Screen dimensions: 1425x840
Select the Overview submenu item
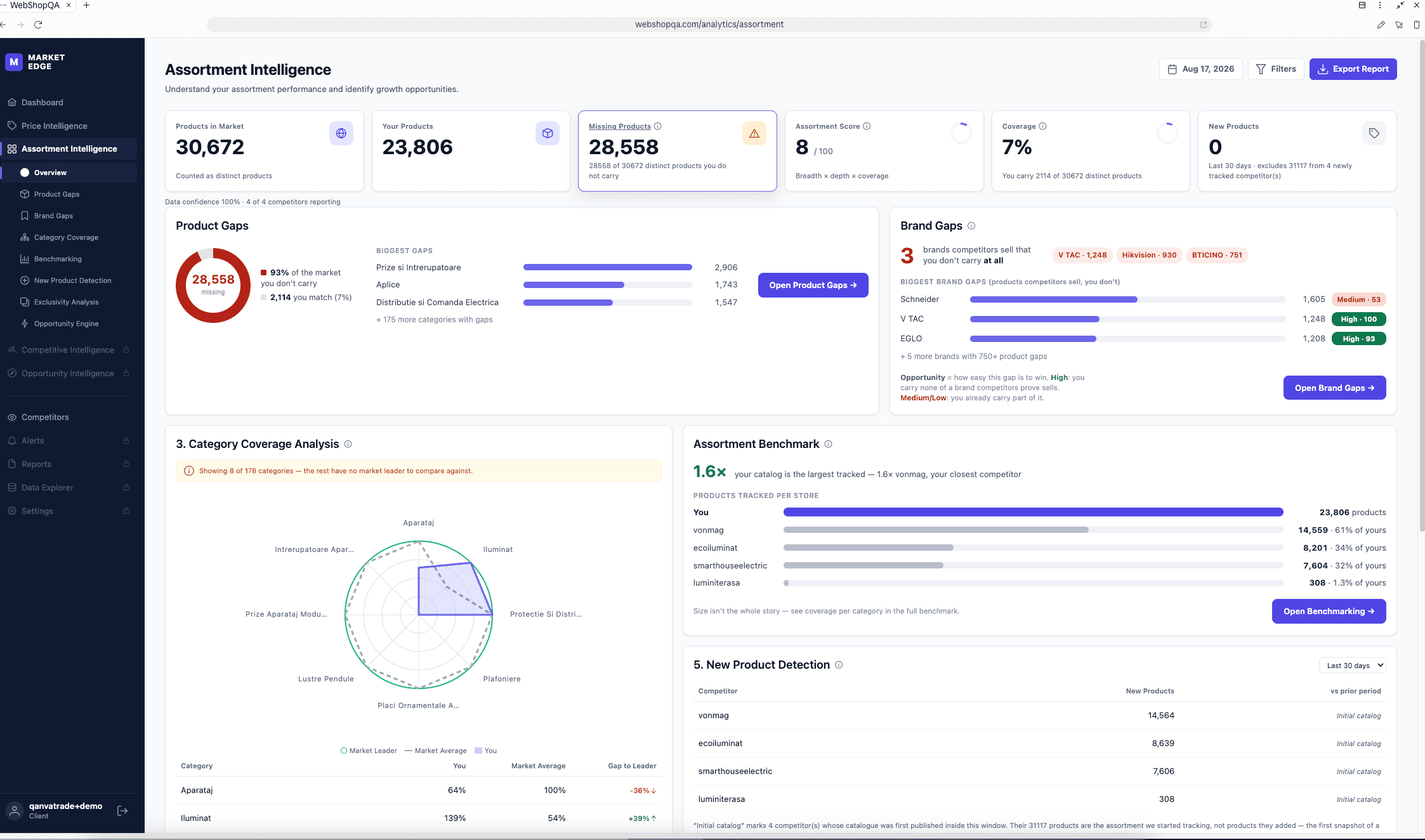click(69, 173)
